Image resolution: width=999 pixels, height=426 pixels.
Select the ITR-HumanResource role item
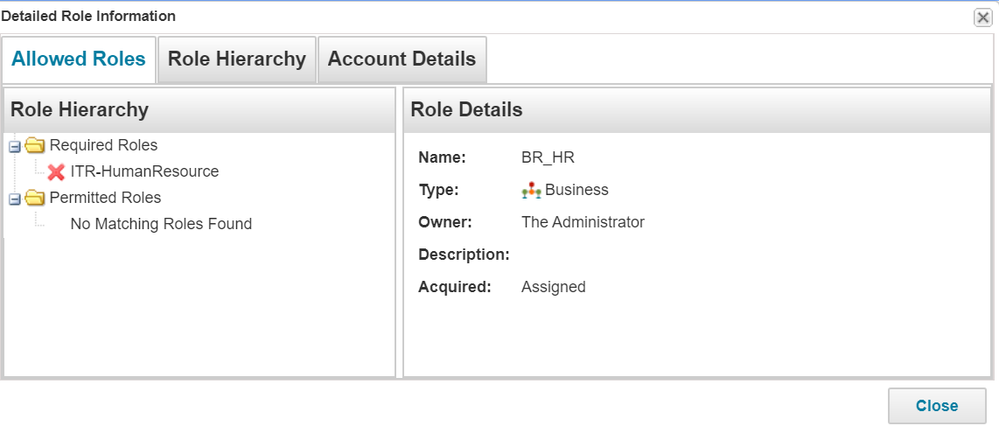[145, 171]
